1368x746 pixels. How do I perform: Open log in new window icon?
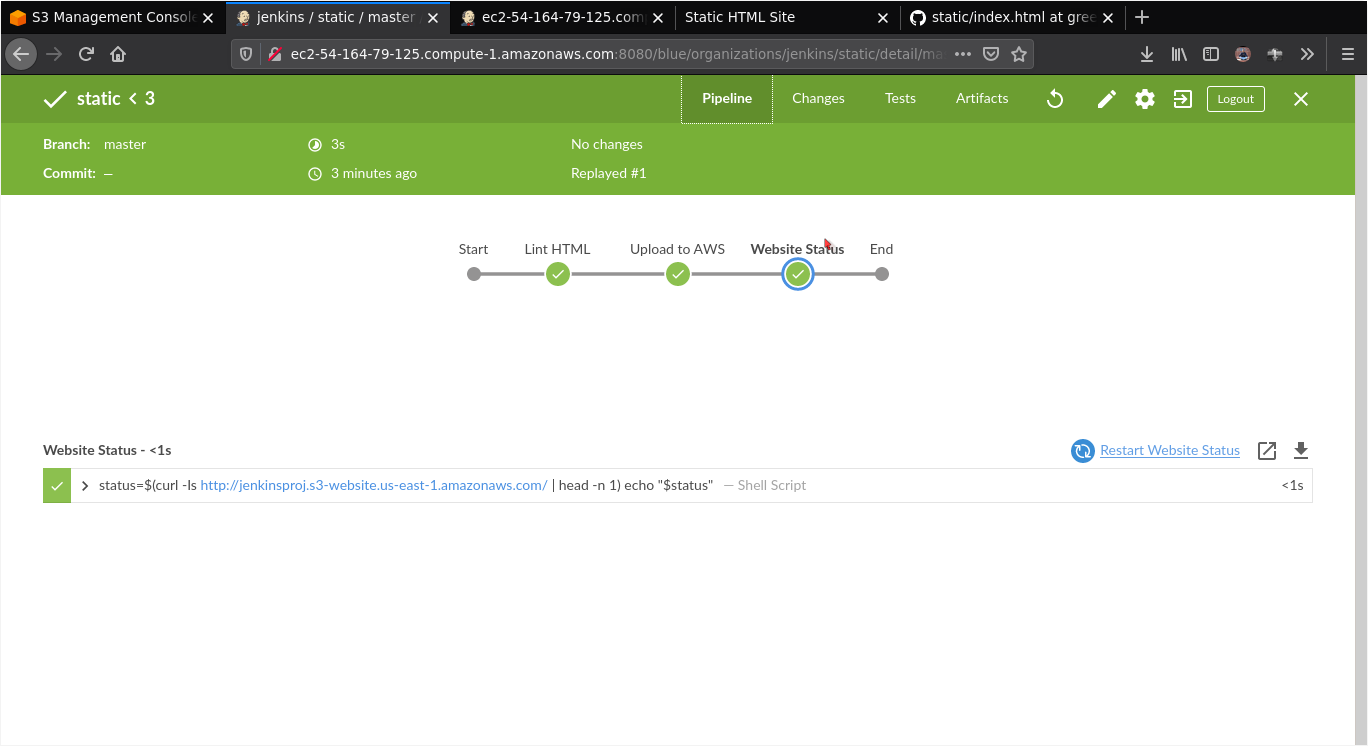(x=1267, y=451)
